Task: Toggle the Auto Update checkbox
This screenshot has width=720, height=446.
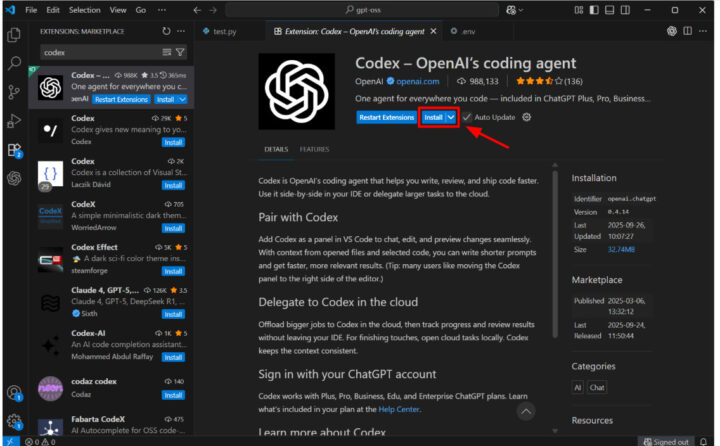Action: pyautogui.click(x=467, y=117)
